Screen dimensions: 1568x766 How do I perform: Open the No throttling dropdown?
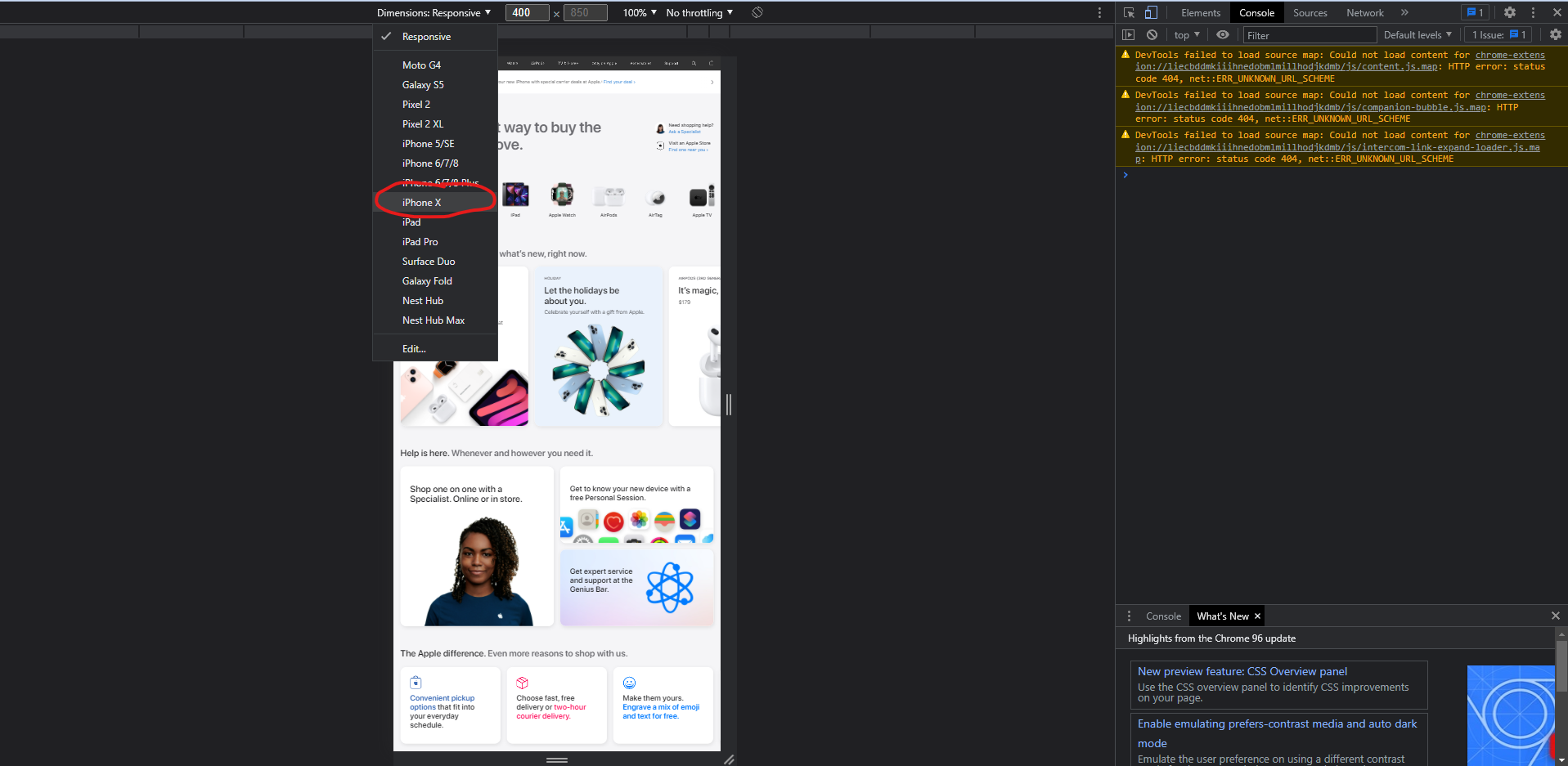coord(699,13)
